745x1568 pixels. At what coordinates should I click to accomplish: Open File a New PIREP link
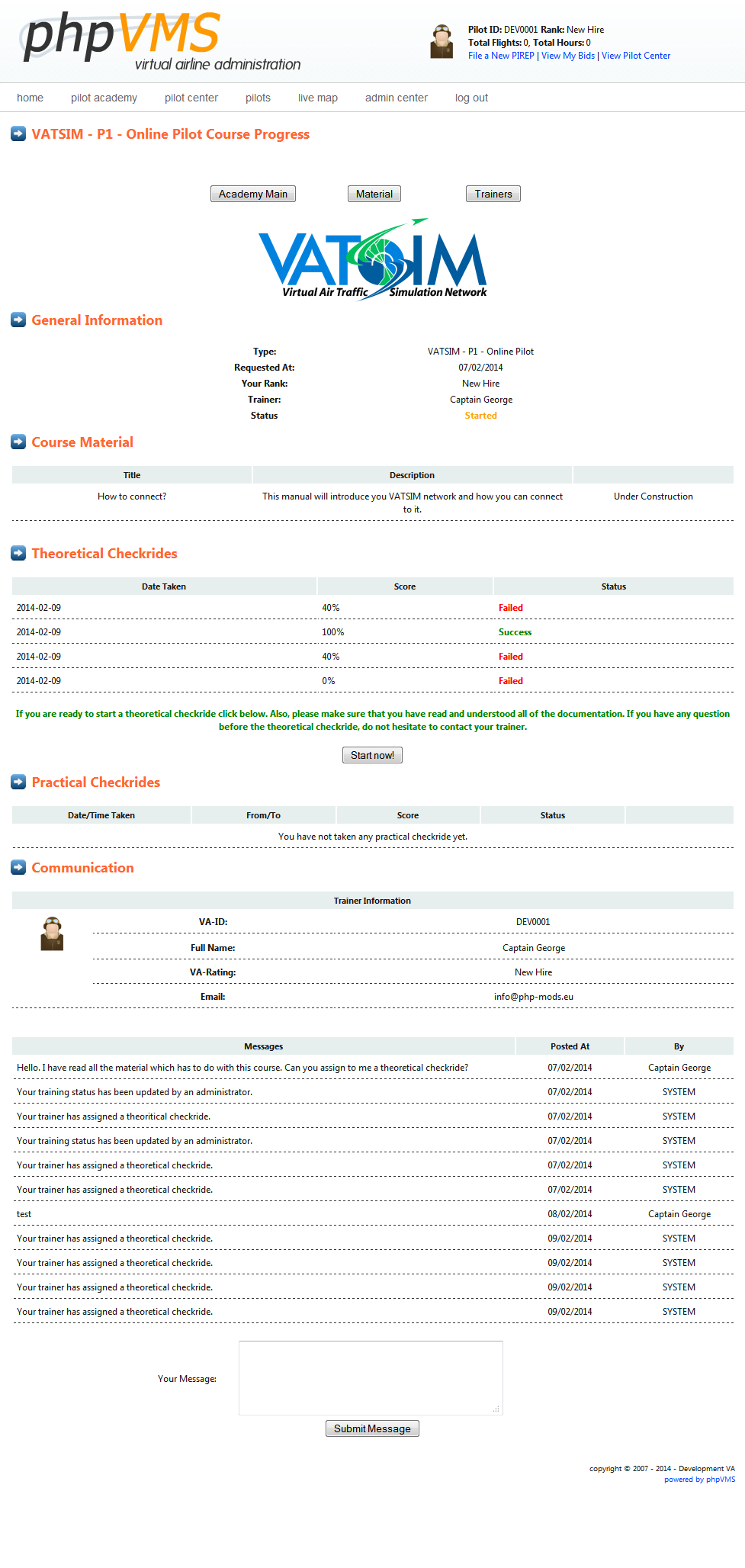(x=501, y=56)
